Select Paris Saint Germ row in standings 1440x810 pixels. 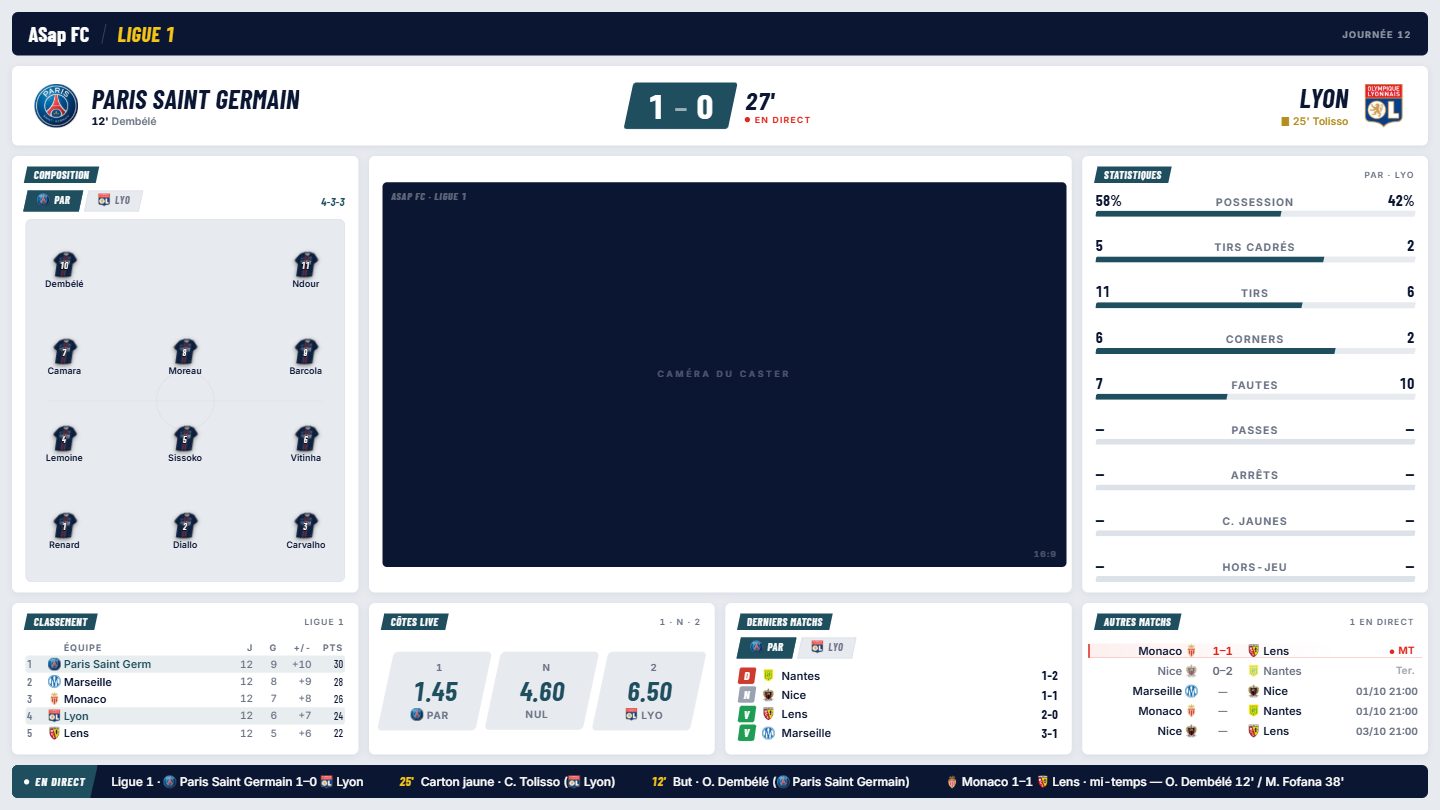[x=185, y=664]
